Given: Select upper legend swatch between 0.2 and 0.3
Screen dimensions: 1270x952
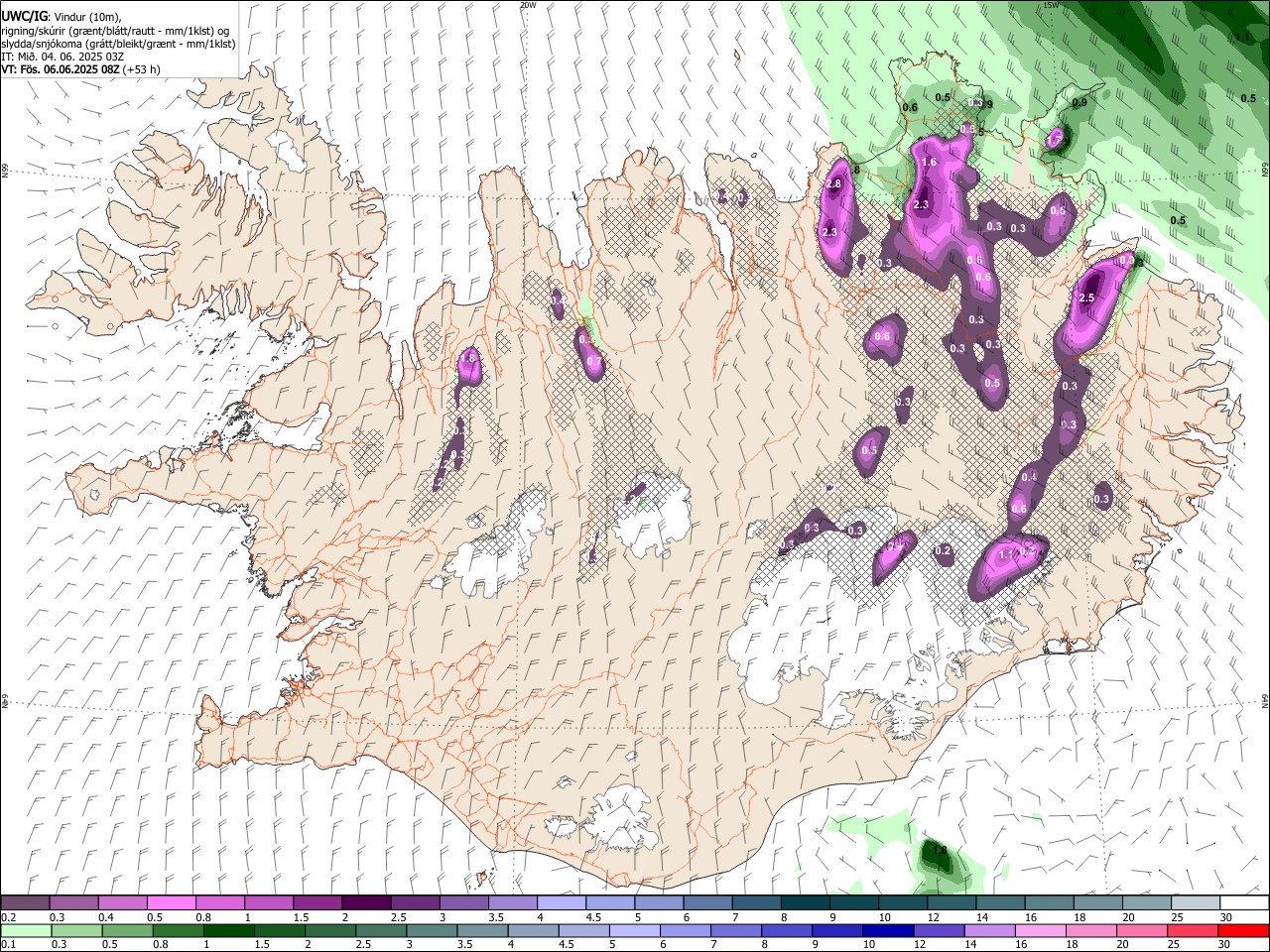Looking at the screenshot, I should pyautogui.click(x=25, y=902).
